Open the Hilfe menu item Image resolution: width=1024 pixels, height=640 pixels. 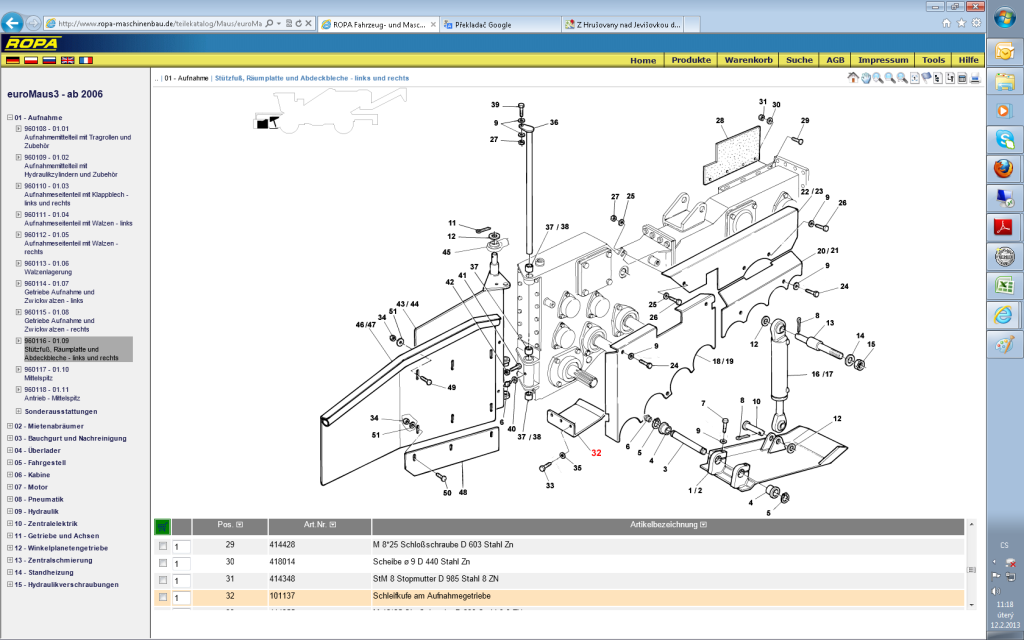pos(968,60)
